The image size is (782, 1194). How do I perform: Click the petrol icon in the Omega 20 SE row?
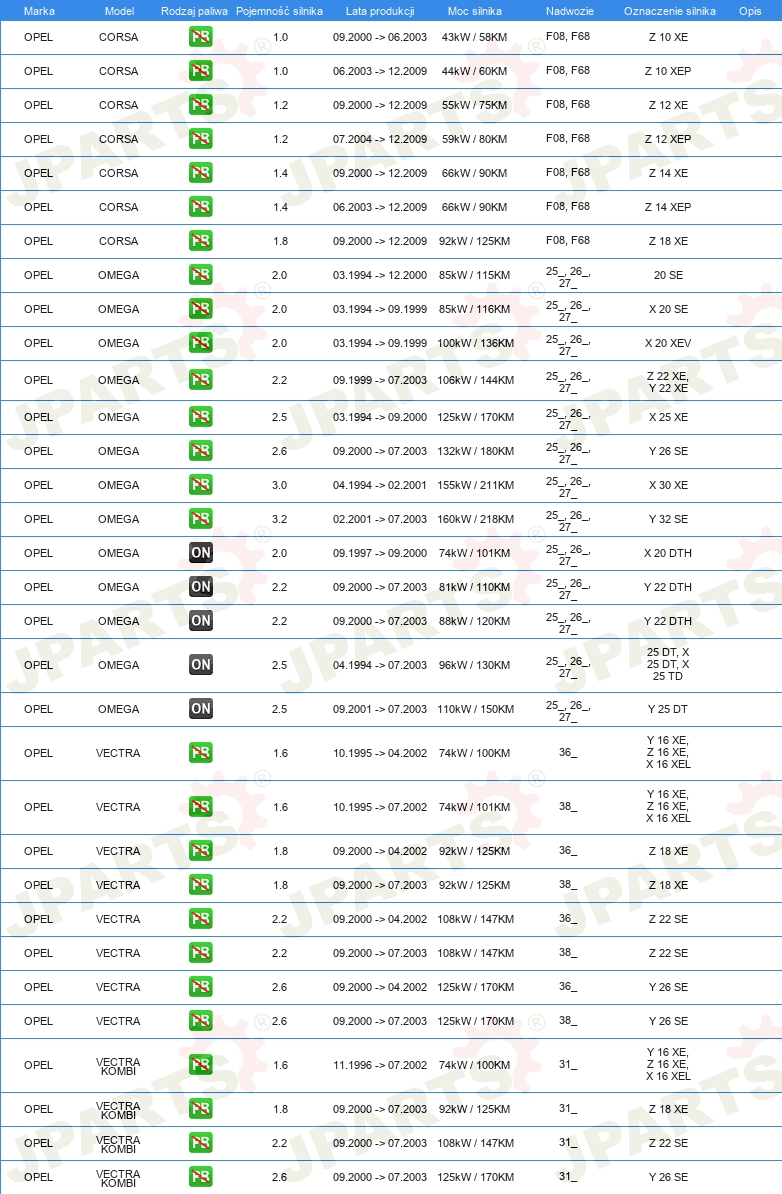coord(200,275)
